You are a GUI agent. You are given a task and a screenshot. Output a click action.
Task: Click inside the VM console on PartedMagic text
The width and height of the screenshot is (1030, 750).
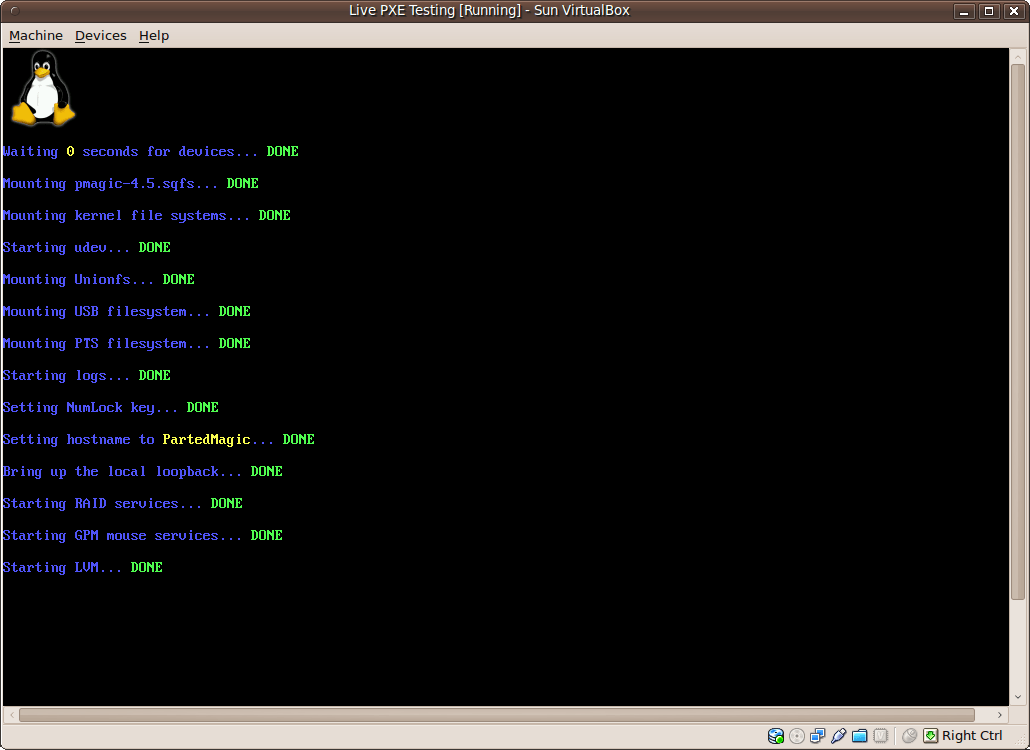pos(206,439)
